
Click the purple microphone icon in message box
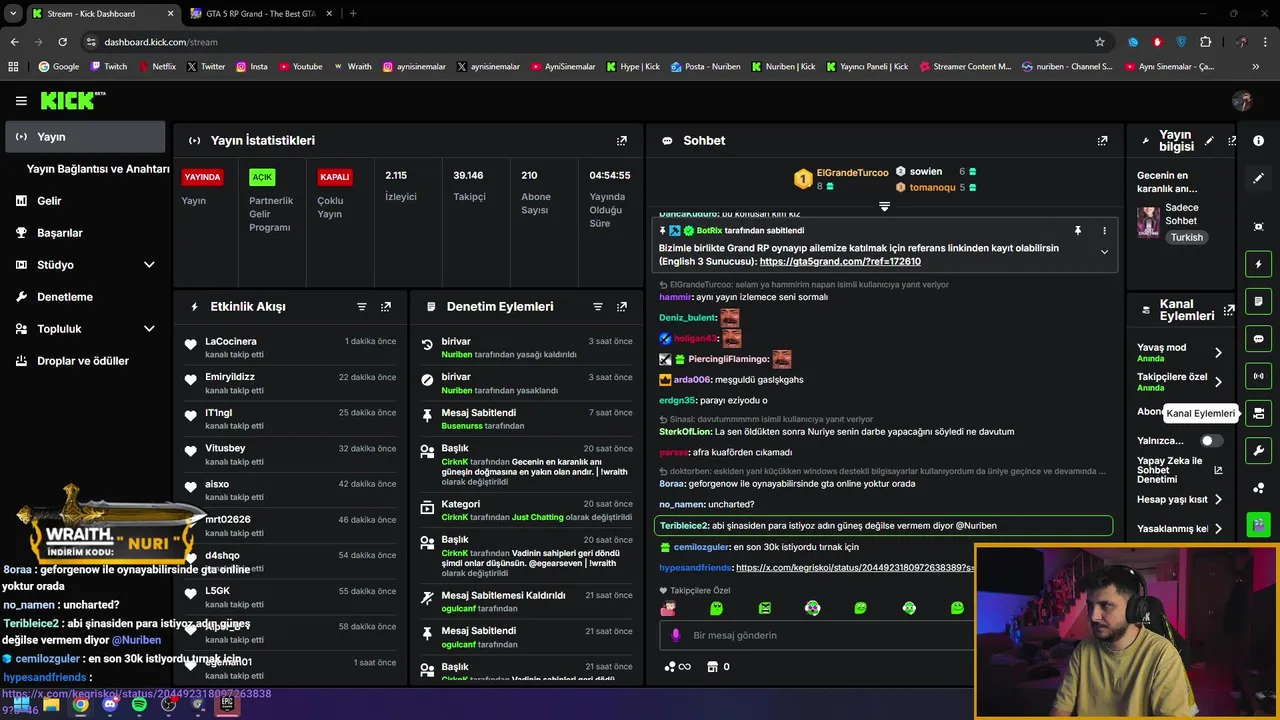[x=676, y=635]
